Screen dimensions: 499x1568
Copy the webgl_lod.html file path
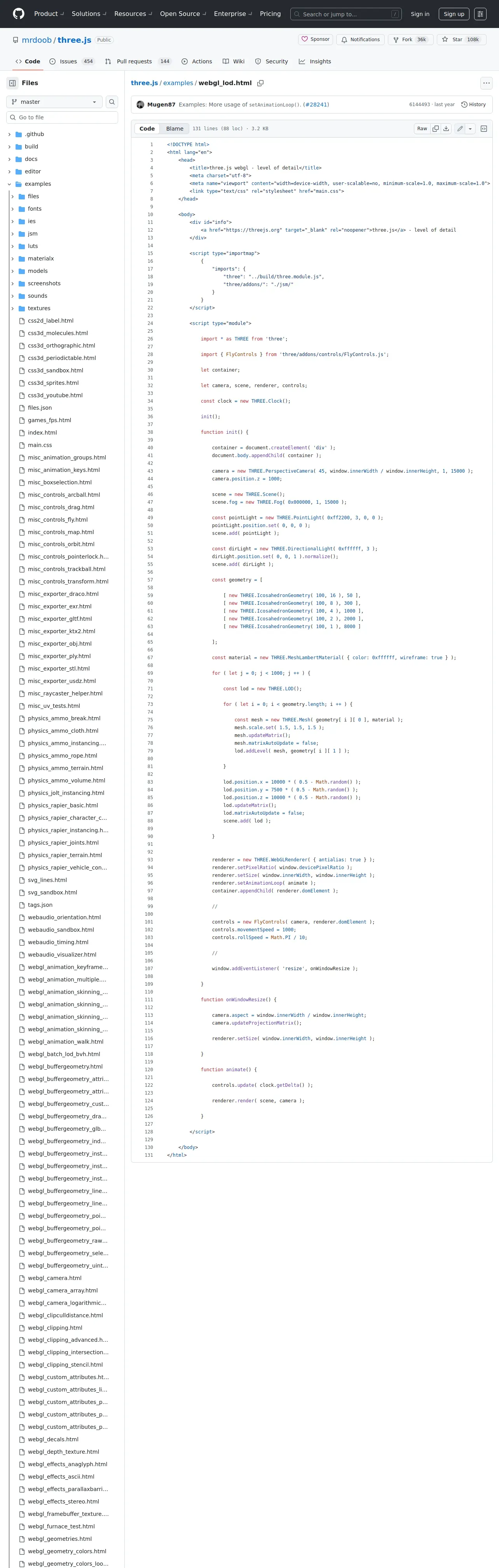click(260, 83)
